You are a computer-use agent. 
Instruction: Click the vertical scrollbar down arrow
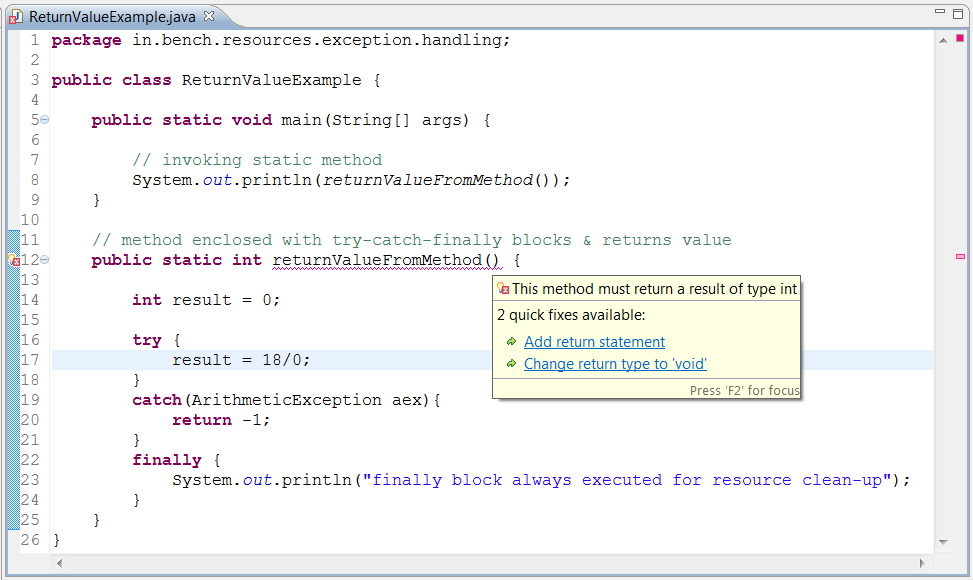(943, 542)
